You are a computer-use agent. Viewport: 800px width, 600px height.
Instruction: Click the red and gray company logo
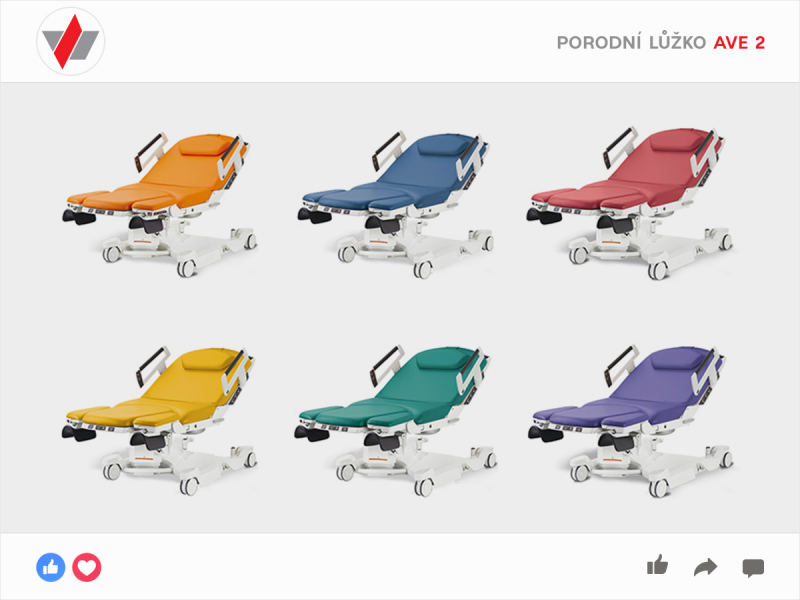coord(70,41)
